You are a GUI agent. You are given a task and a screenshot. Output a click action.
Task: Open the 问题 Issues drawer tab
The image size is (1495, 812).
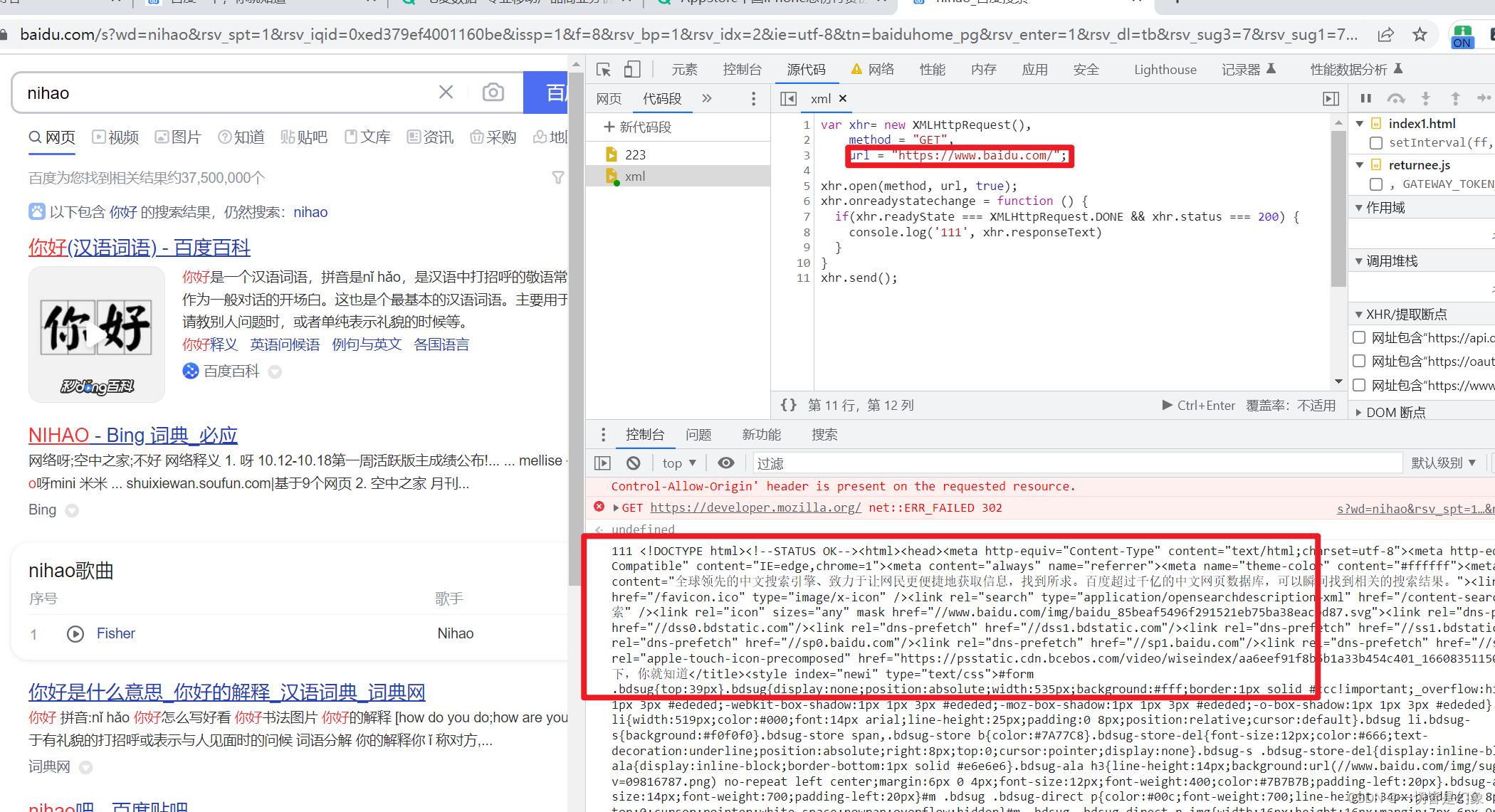(x=698, y=434)
